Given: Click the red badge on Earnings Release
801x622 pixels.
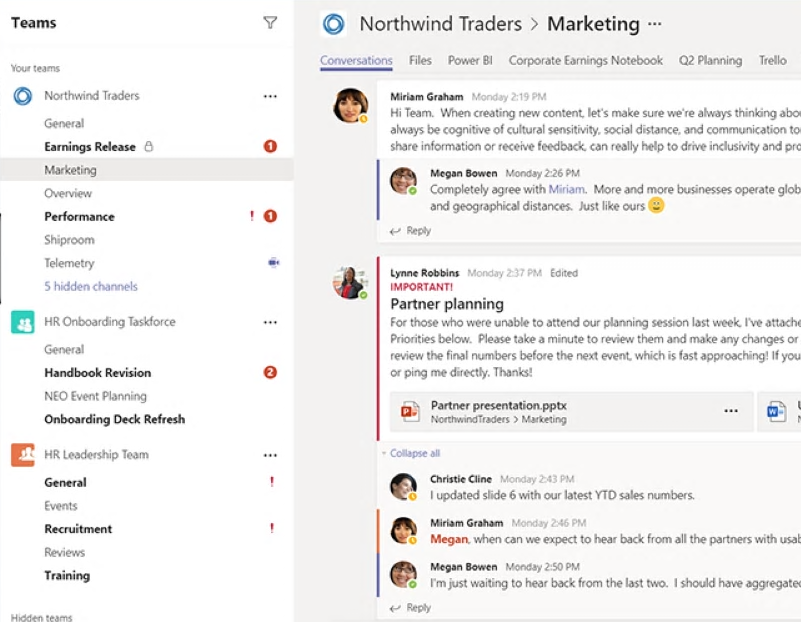Looking at the screenshot, I should tap(270, 147).
